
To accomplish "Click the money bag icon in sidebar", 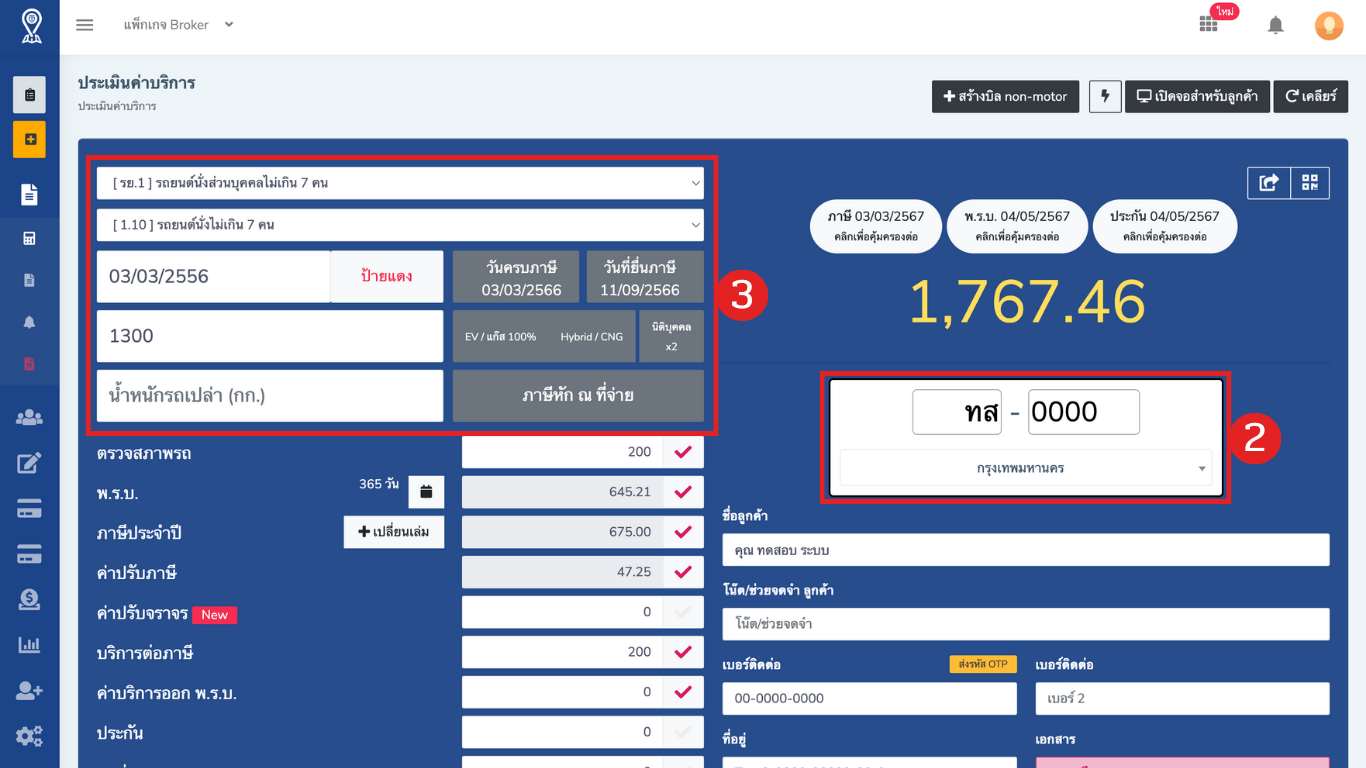I will pos(29,599).
